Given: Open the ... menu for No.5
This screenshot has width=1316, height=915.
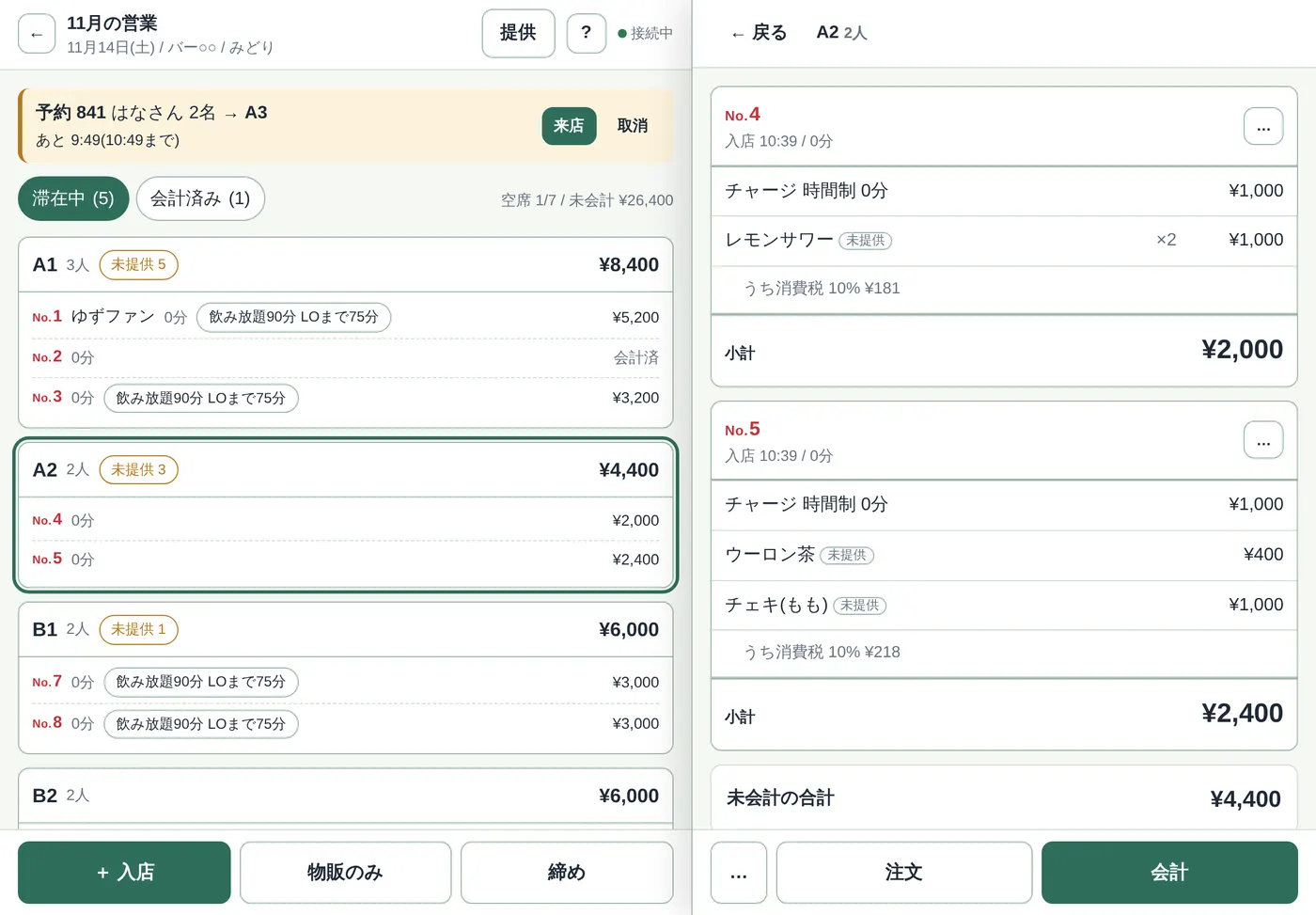Looking at the screenshot, I should (1263, 440).
